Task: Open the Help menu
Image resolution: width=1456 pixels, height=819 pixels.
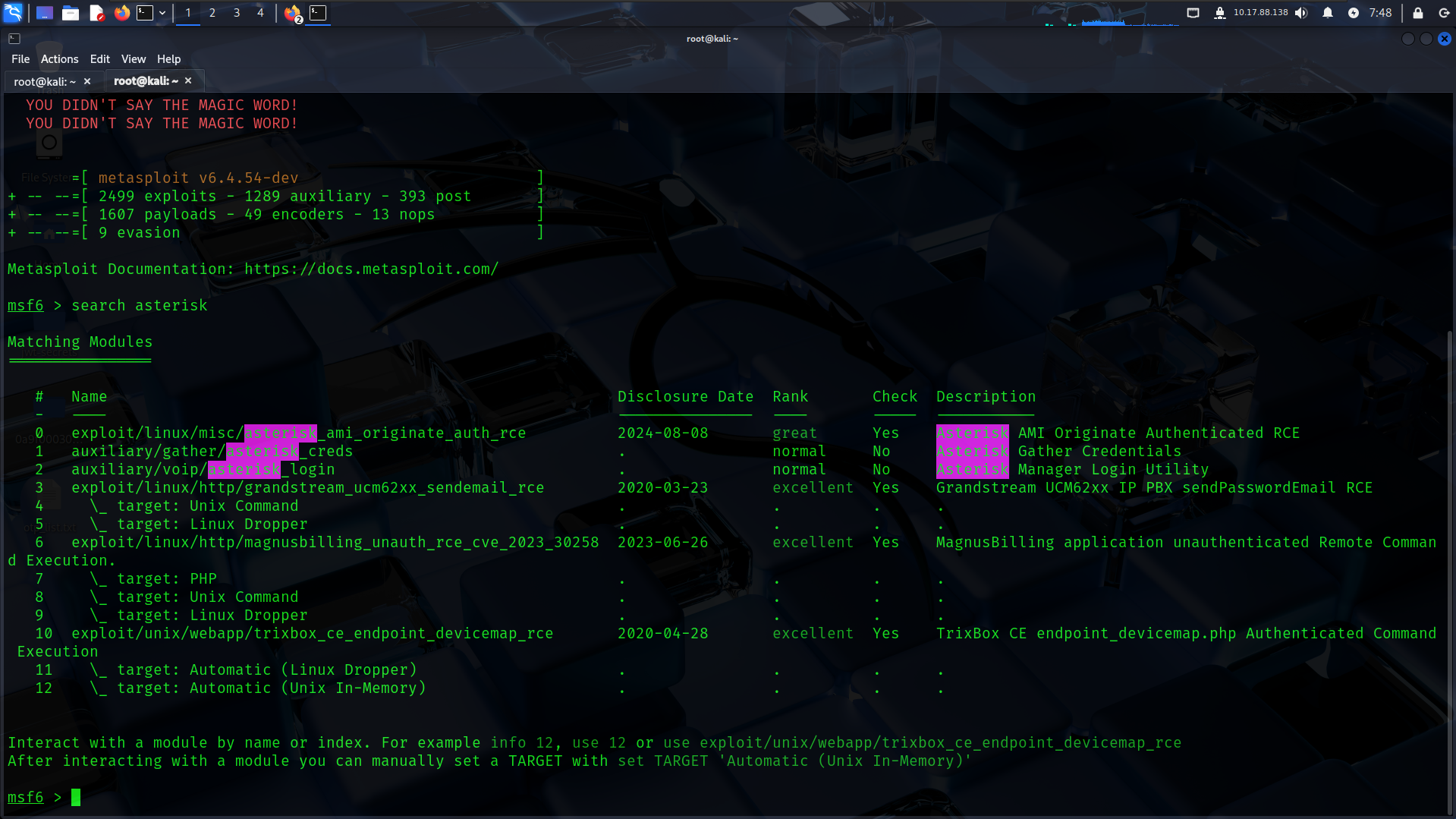Action: coord(169,59)
